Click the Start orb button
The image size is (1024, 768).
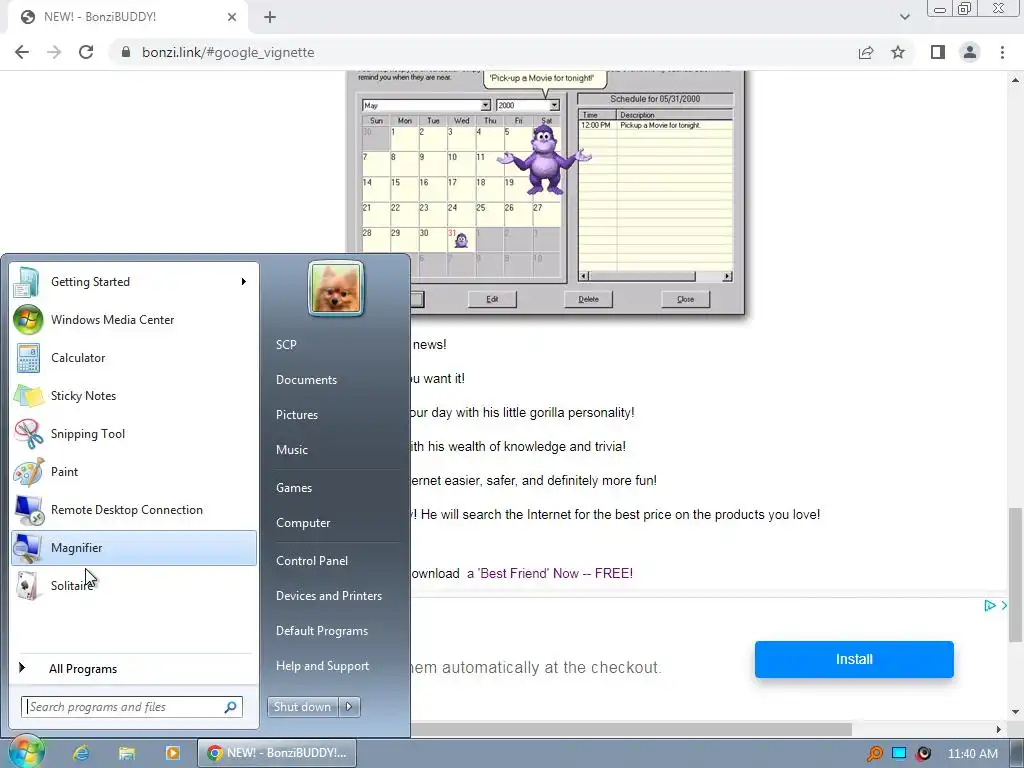26,752
